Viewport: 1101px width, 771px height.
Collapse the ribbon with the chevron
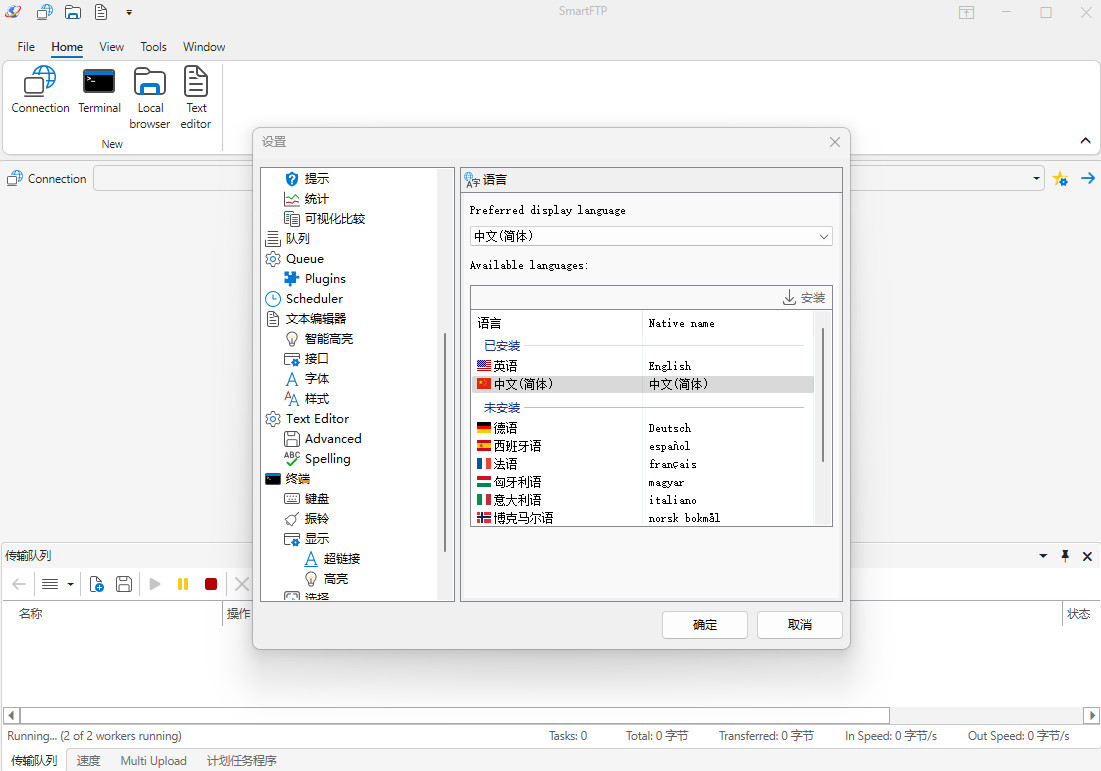(1085, 140)
